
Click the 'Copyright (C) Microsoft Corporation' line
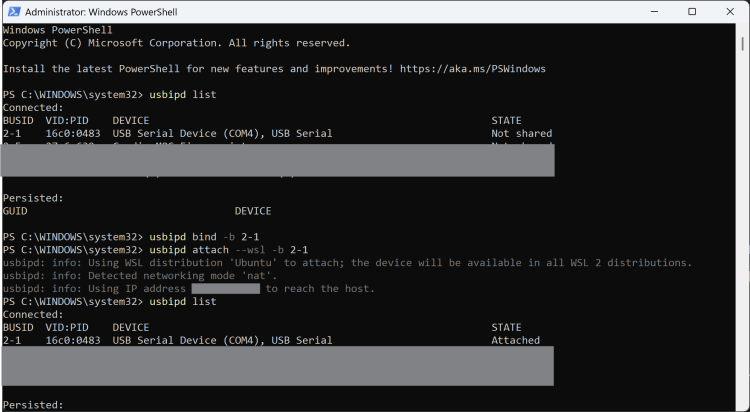pos(176,43)
